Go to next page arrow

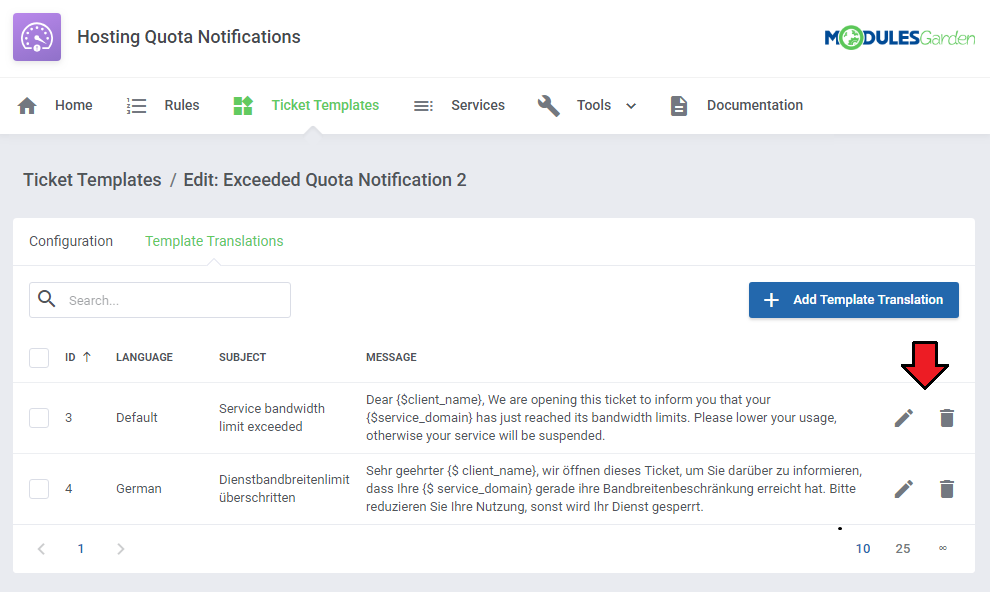pos(121,549)
